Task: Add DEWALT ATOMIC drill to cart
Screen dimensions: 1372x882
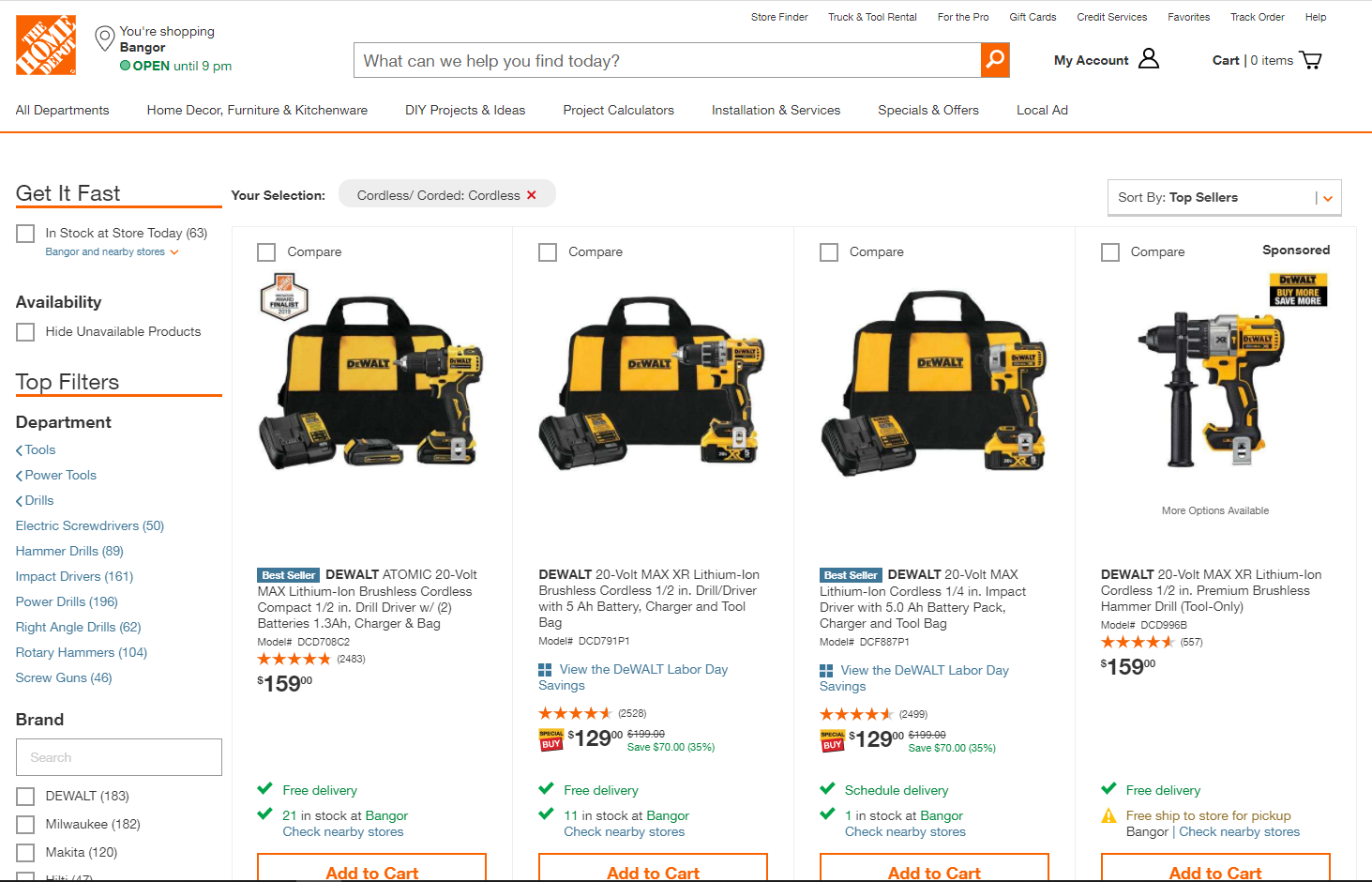Action: (372, 868)
